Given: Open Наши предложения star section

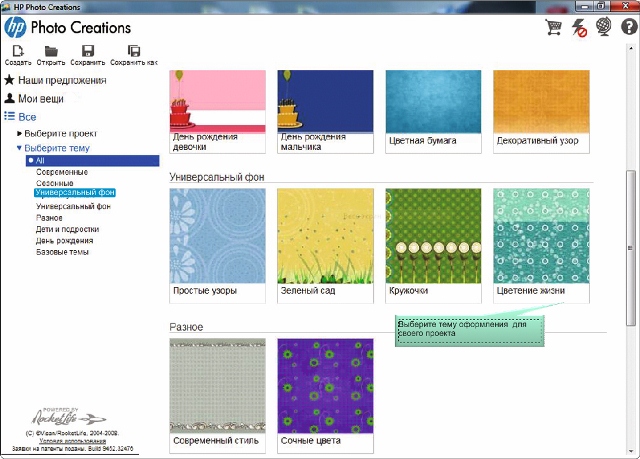Looking at the screenshot, I should coord(55,80).
